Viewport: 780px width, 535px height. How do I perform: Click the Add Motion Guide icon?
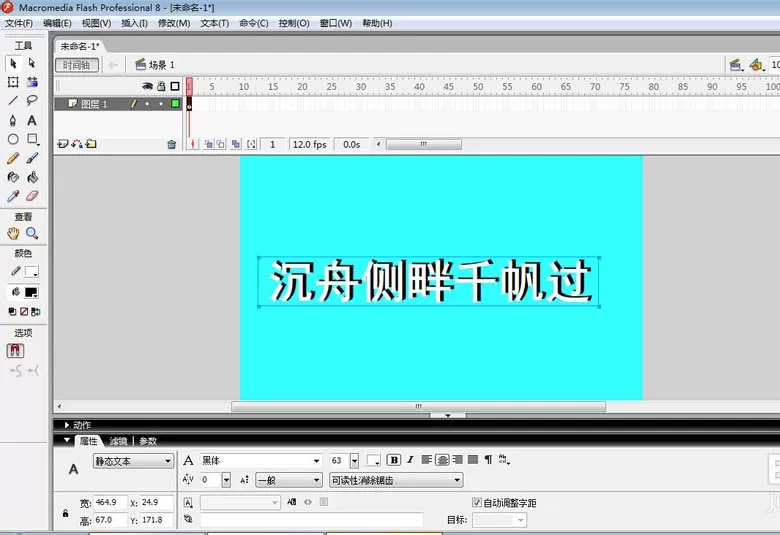[77, 144]
